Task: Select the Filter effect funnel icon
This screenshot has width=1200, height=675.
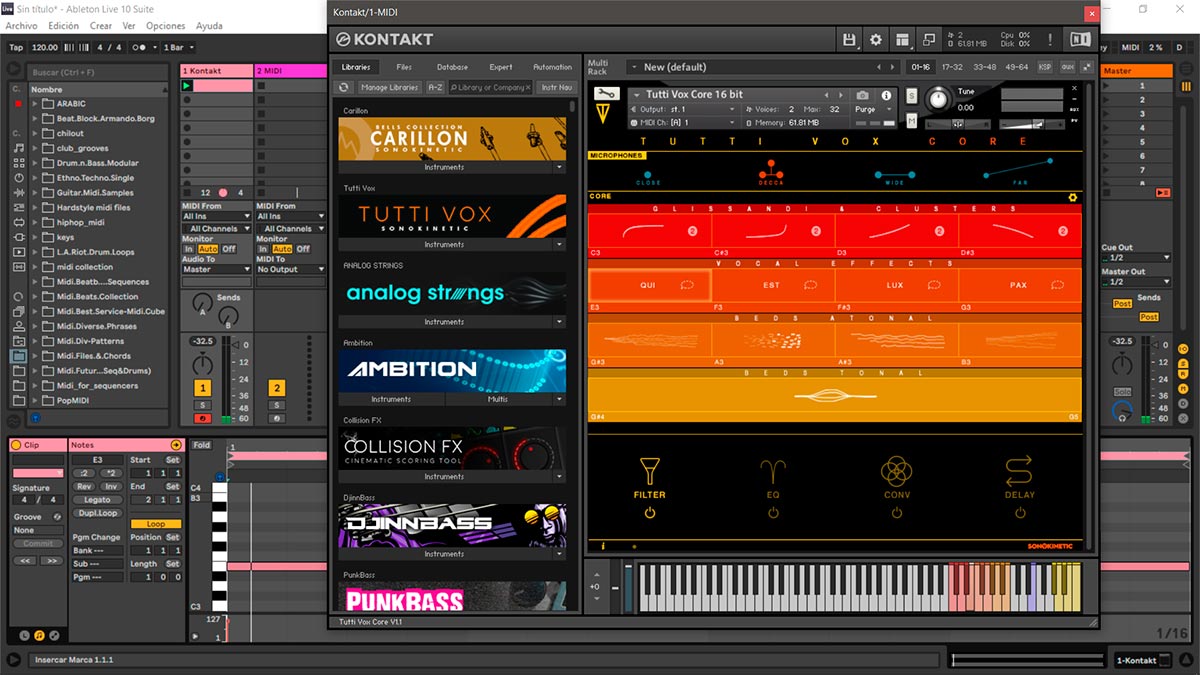Action: pos(649,471)
